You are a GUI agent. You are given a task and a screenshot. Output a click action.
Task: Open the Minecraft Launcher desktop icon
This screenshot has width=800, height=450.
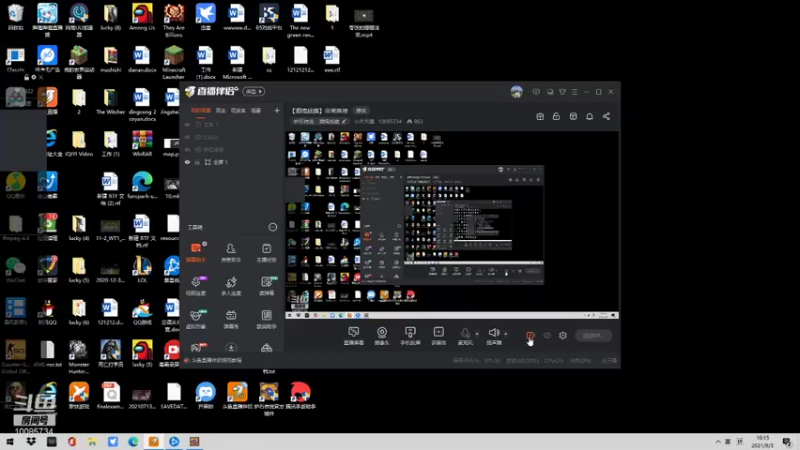pos(173,62)
